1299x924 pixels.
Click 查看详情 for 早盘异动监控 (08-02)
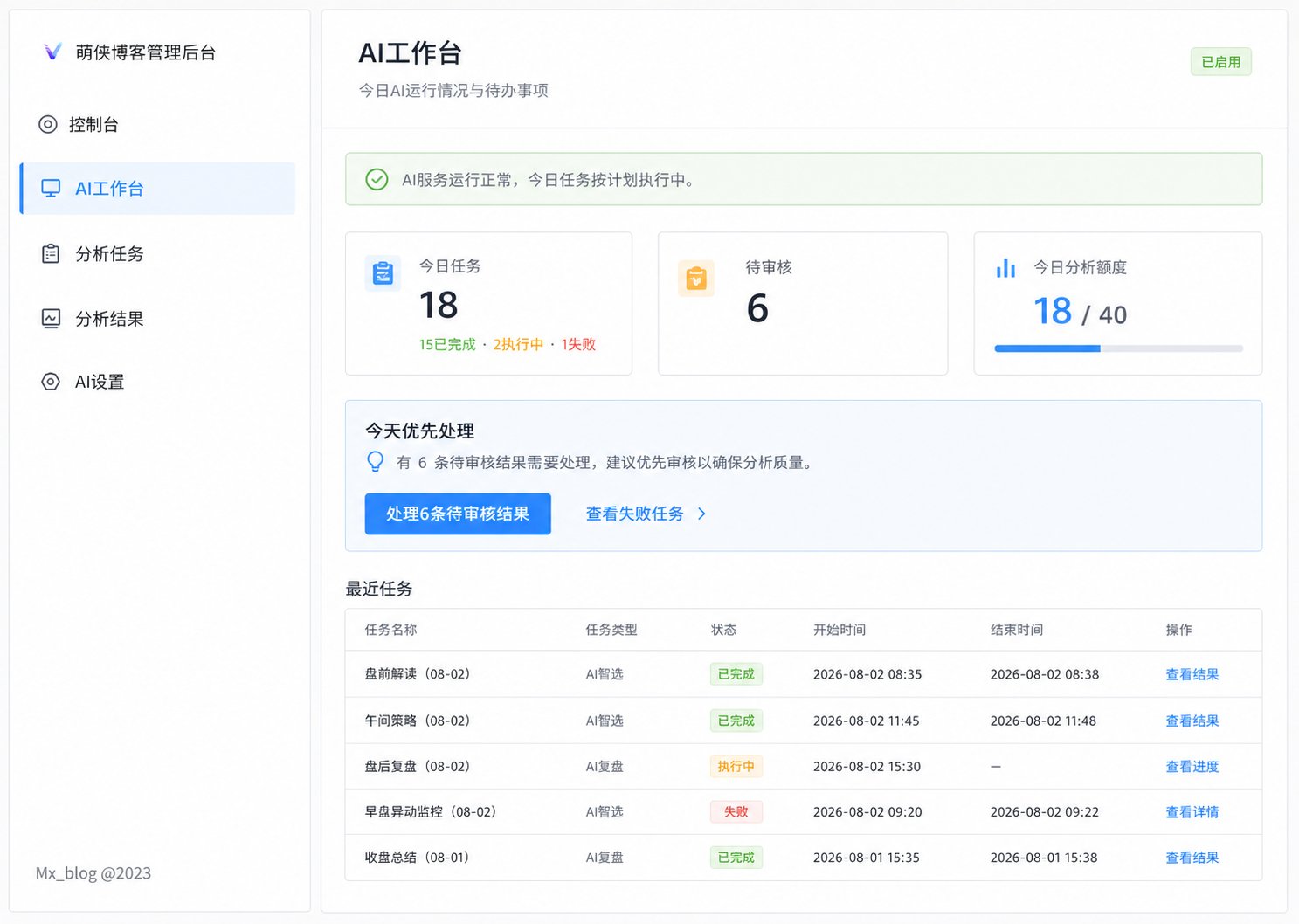pos(1192,811)
